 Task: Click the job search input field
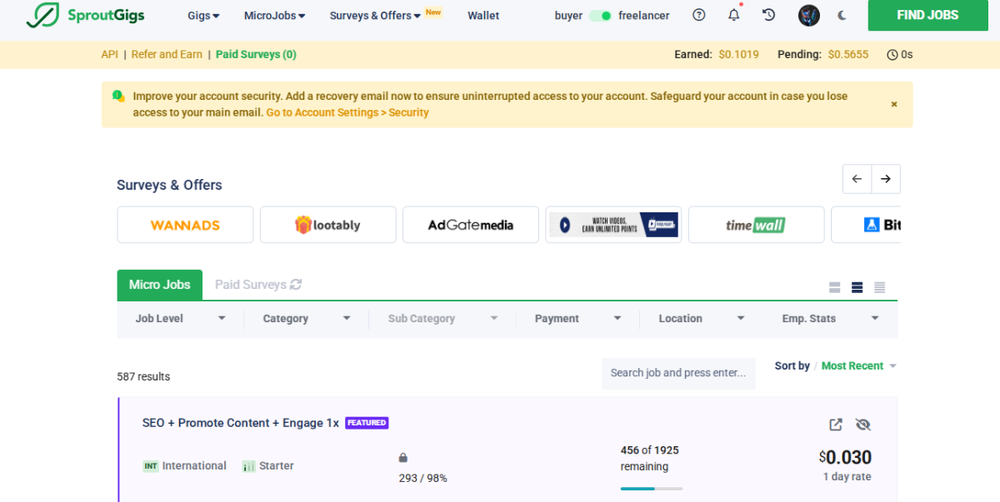[678, 373]
